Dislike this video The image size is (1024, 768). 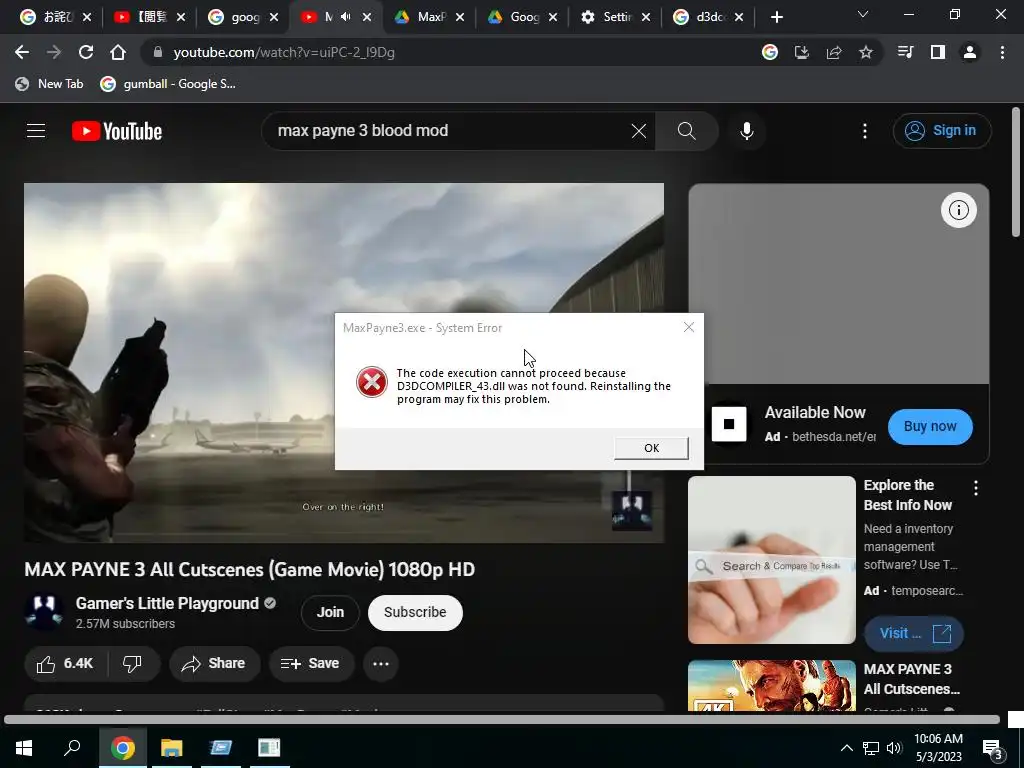point(133,664)
